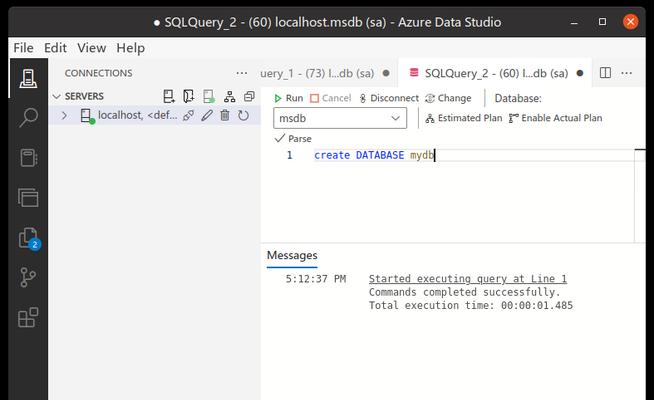Close the Azure Data Studio window
This screenshot has width=654, height=400.
click(630, 22)
